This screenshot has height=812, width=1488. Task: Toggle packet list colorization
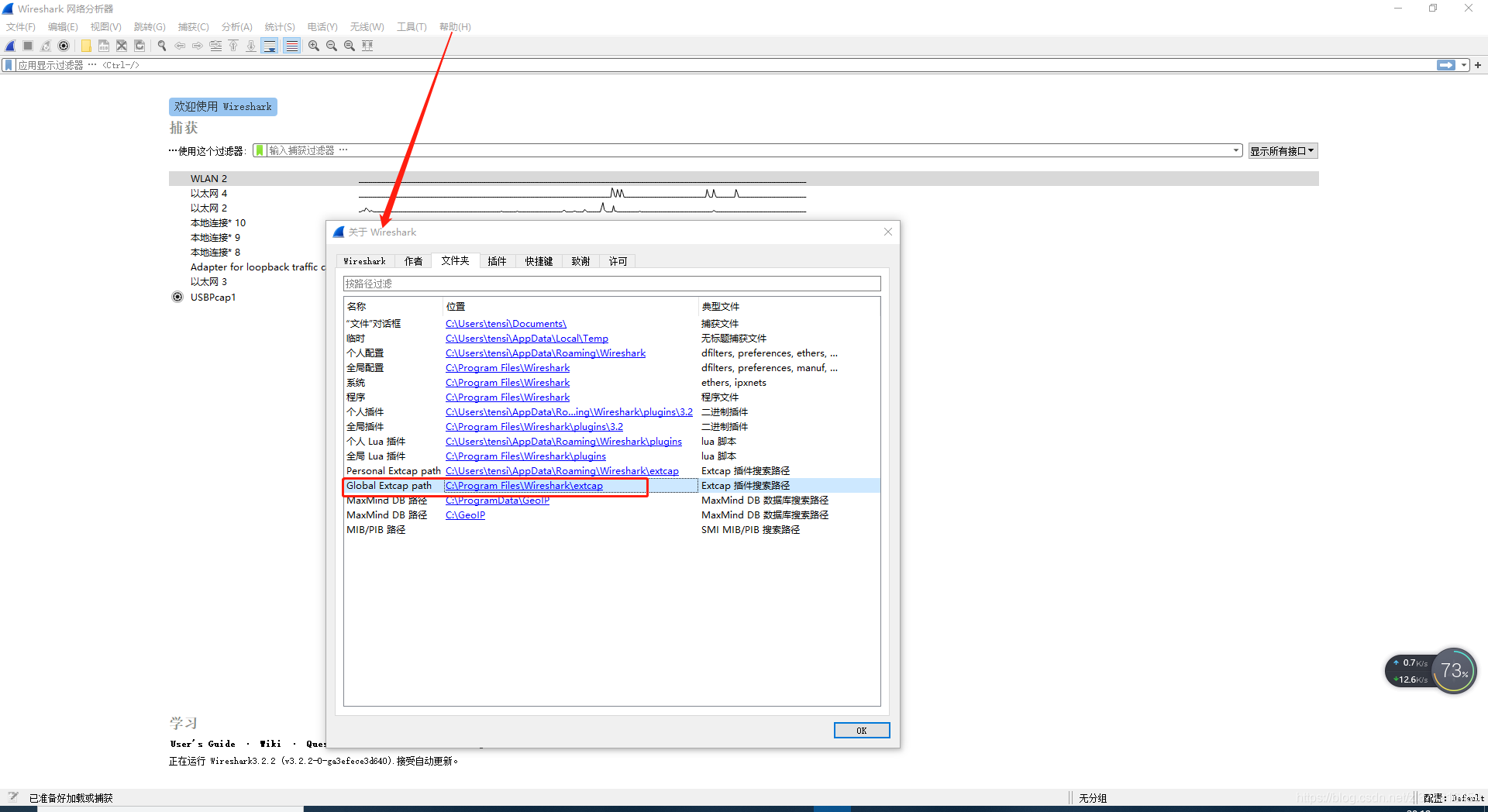291,46
